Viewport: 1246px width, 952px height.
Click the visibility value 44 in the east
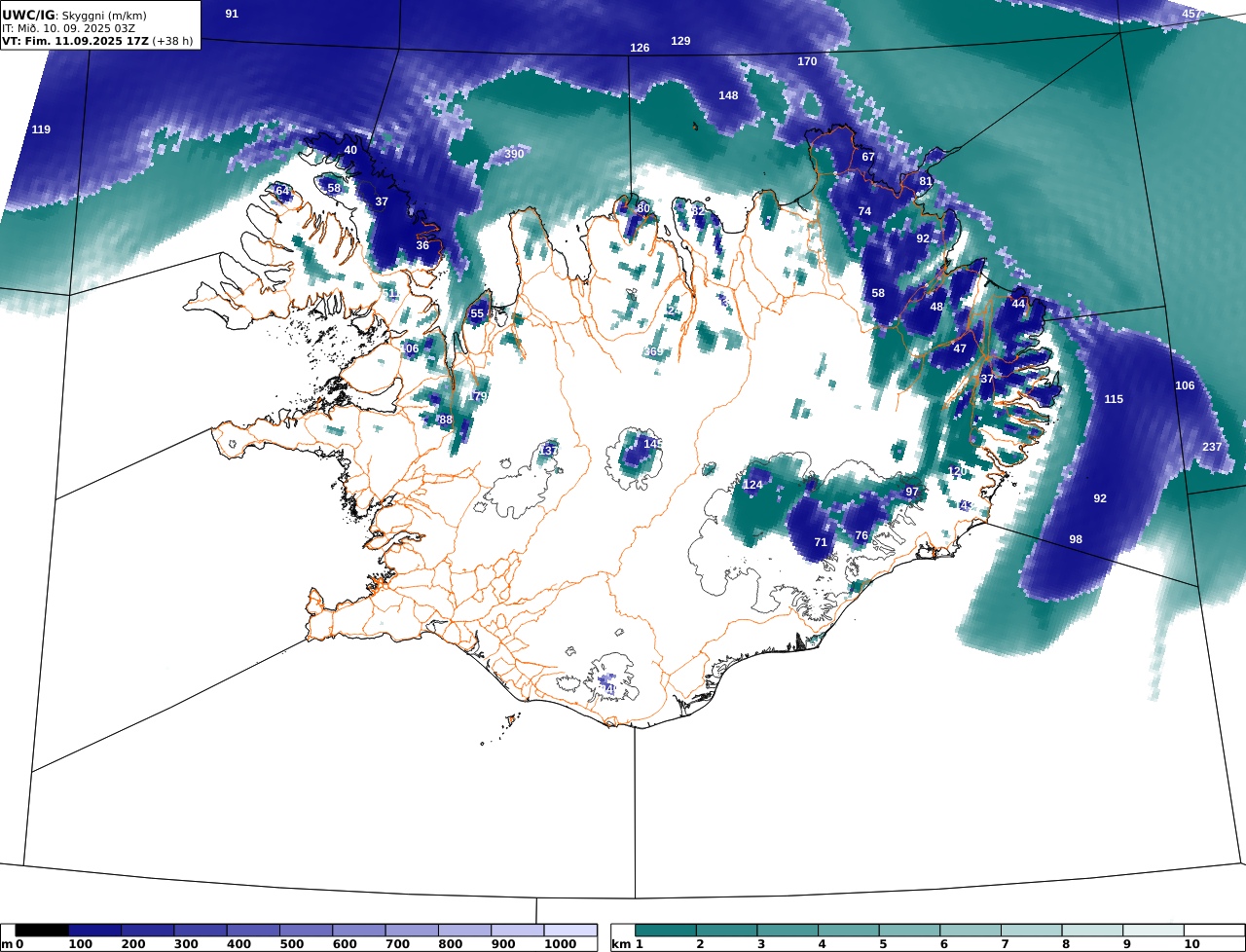click(1018, 304)
